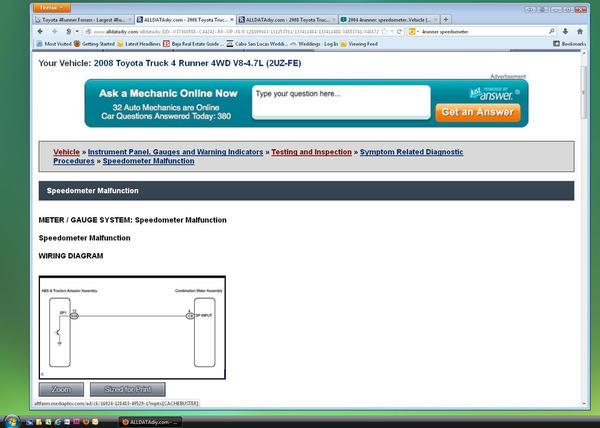600x428 pixels.
Task: Click the Speedometer Malfunction breadcrumb link
Action: 148,161
